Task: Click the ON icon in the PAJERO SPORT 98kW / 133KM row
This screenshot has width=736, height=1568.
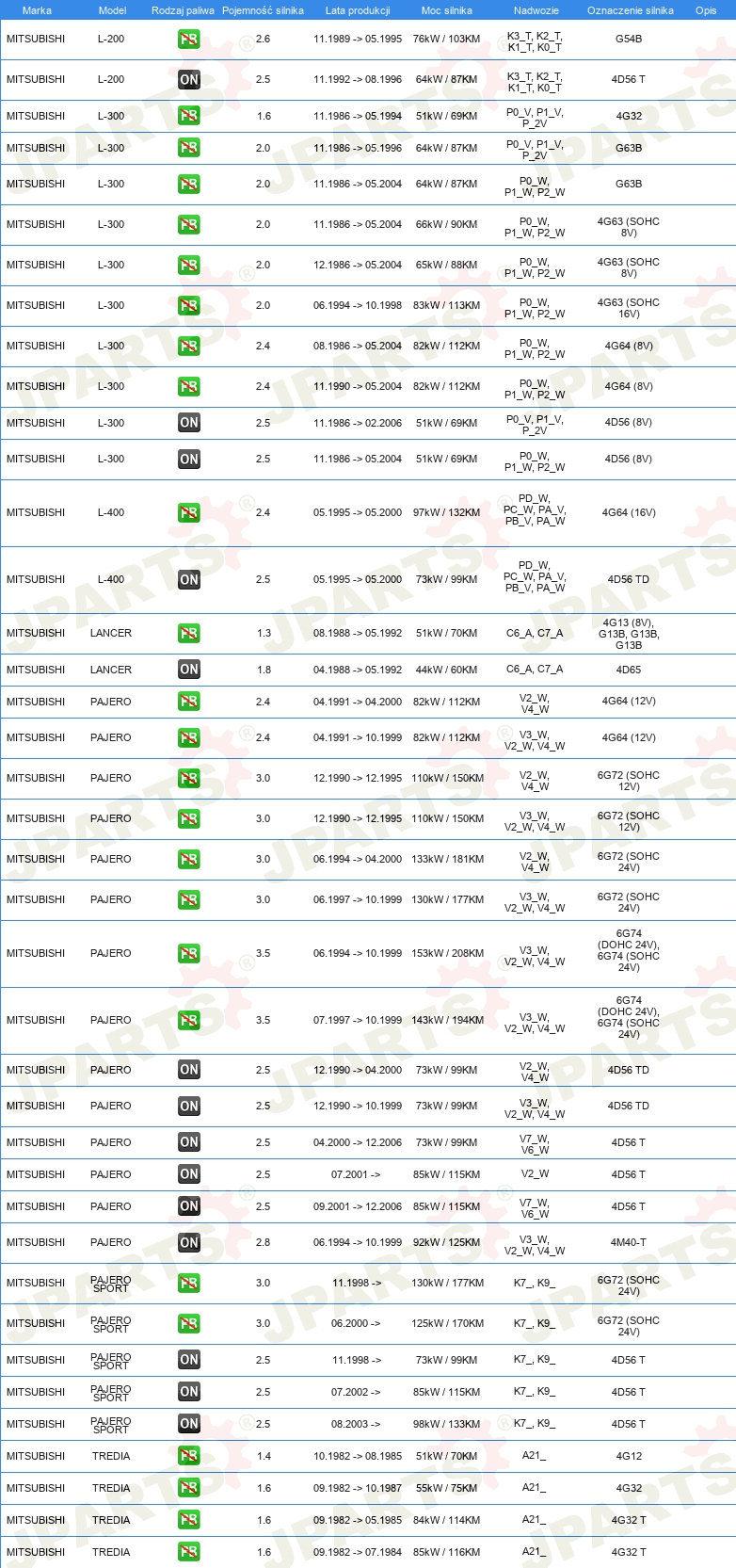Action: 189,1424
